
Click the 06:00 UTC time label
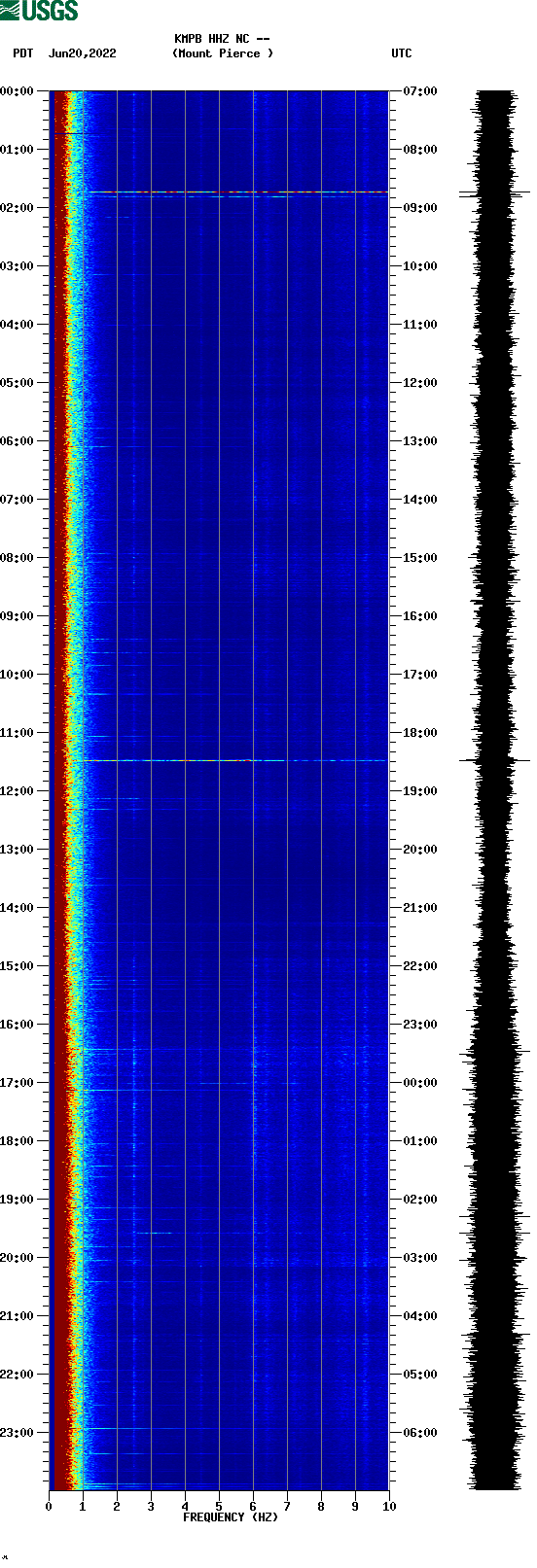[420, 1433]
